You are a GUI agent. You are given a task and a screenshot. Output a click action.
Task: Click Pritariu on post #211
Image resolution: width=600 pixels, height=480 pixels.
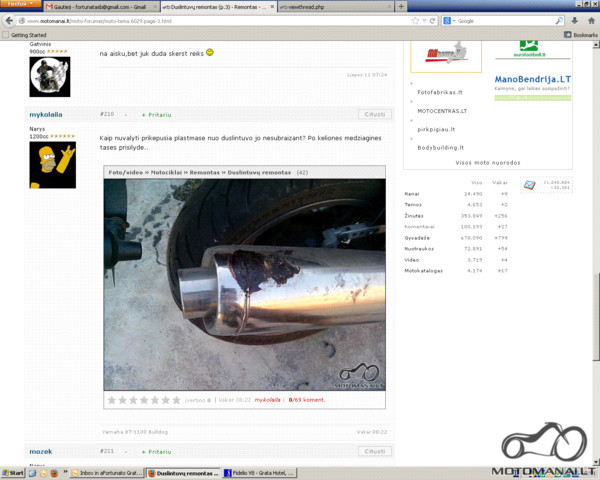pos(157,452)
